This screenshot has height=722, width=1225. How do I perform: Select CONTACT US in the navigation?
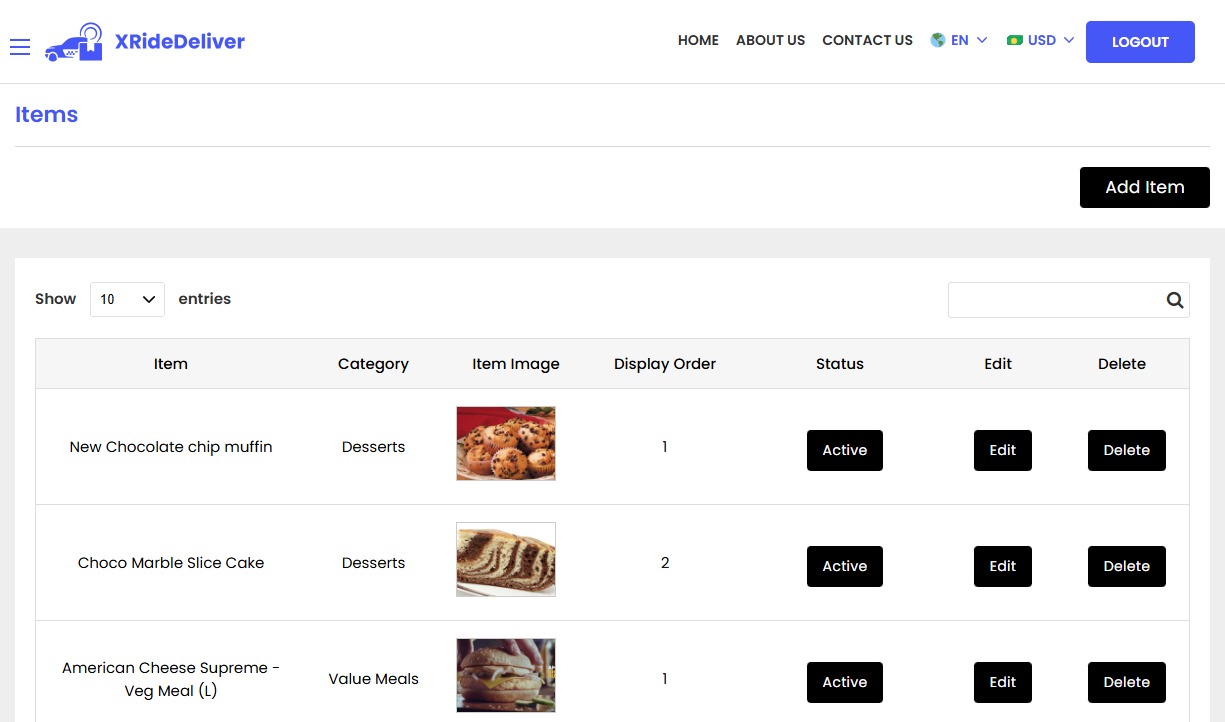(867, 40)
